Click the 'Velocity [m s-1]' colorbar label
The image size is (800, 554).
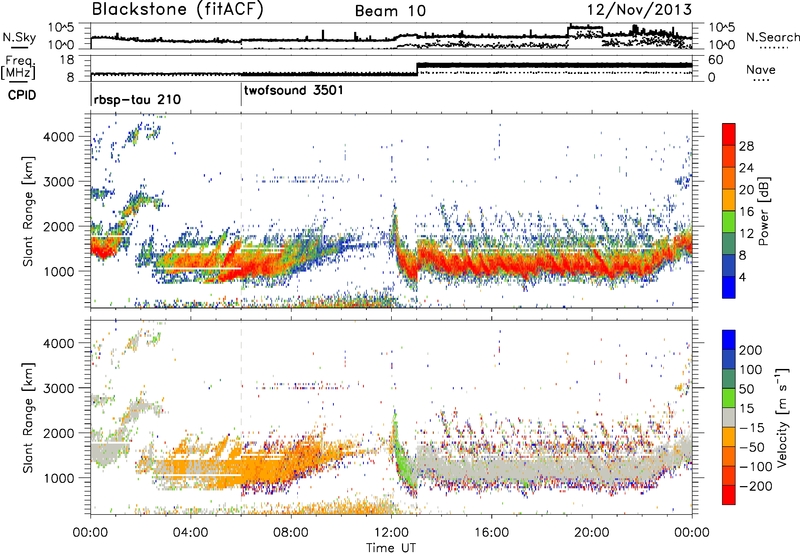(x=782, y=417)
